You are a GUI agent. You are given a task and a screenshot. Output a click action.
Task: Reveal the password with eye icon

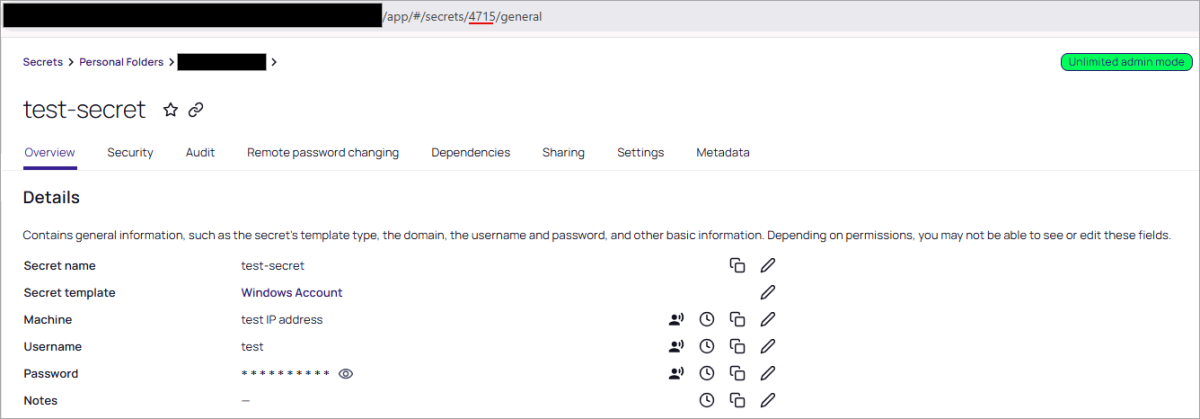(346, 374)
